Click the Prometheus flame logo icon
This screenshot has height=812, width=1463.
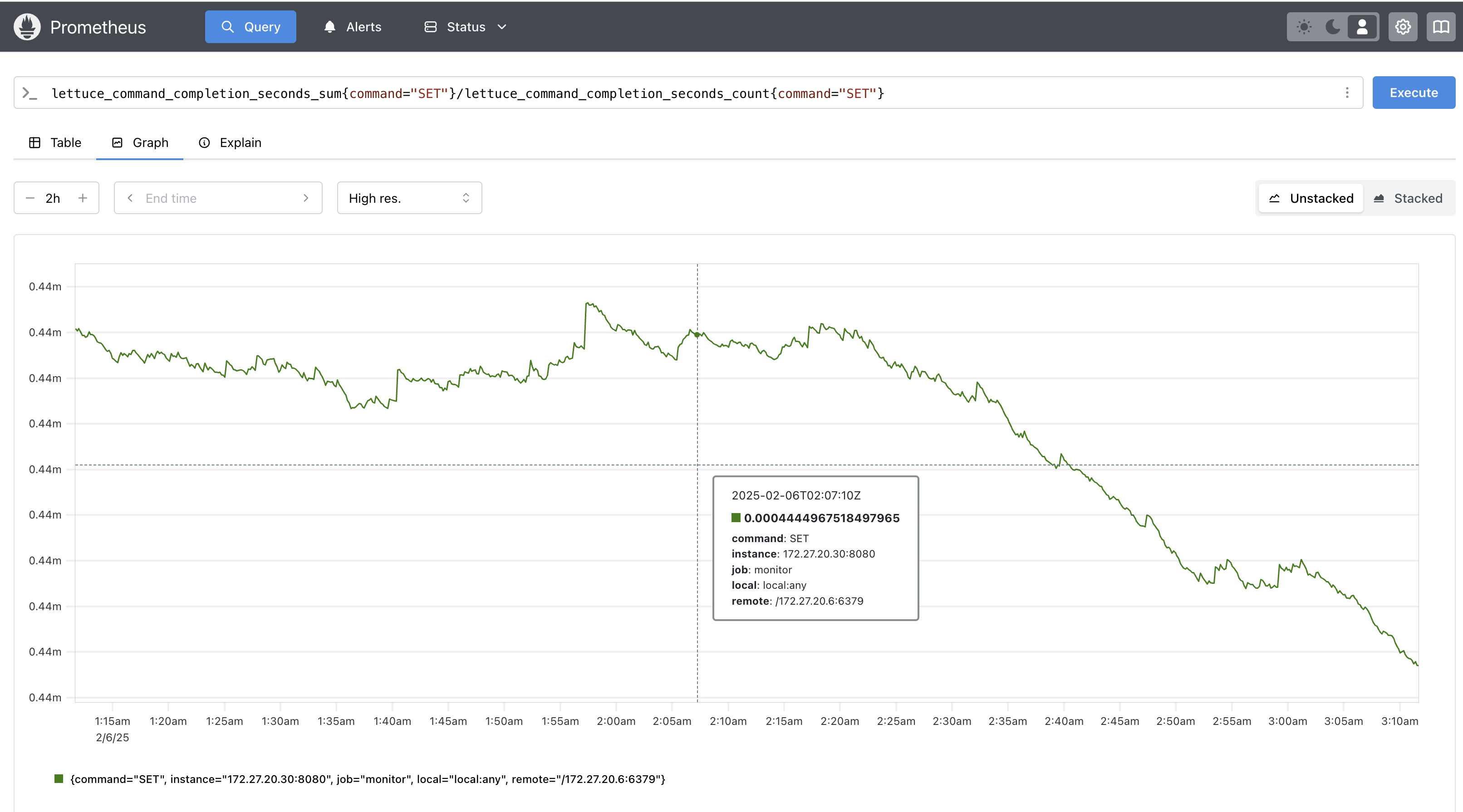[x=27, y=27]
